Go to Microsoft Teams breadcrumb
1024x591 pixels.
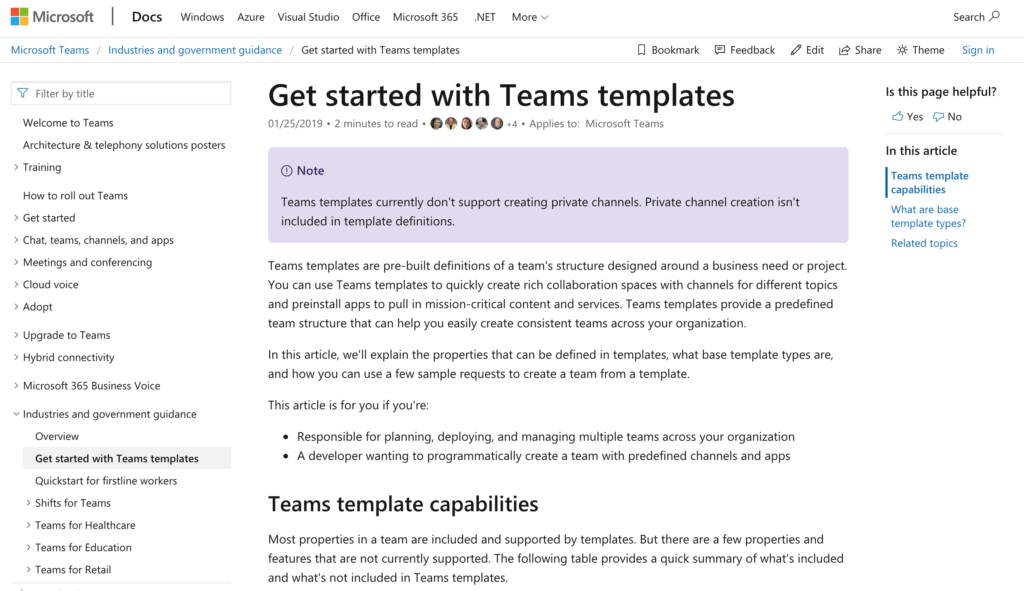click(50, 50)
